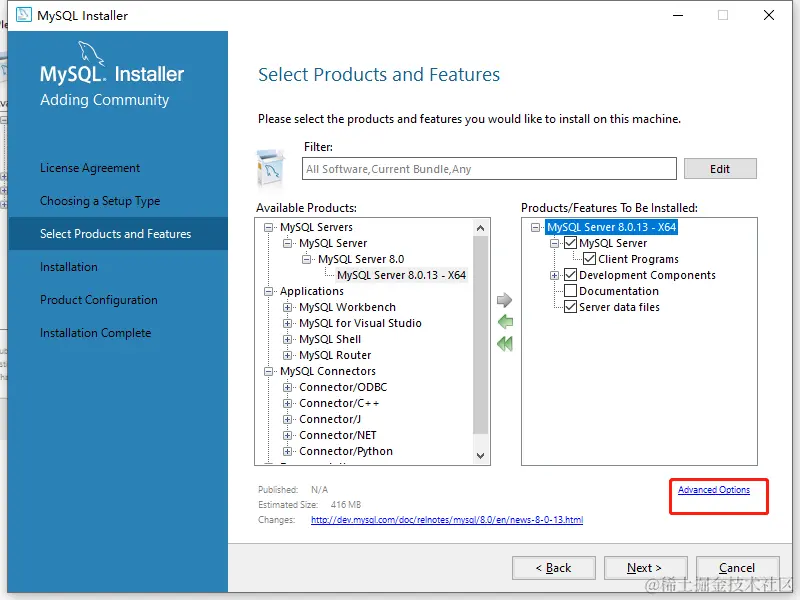Click the green single left arrow to remove product
The width and height of the screenshot is (800, 600).
505,322
